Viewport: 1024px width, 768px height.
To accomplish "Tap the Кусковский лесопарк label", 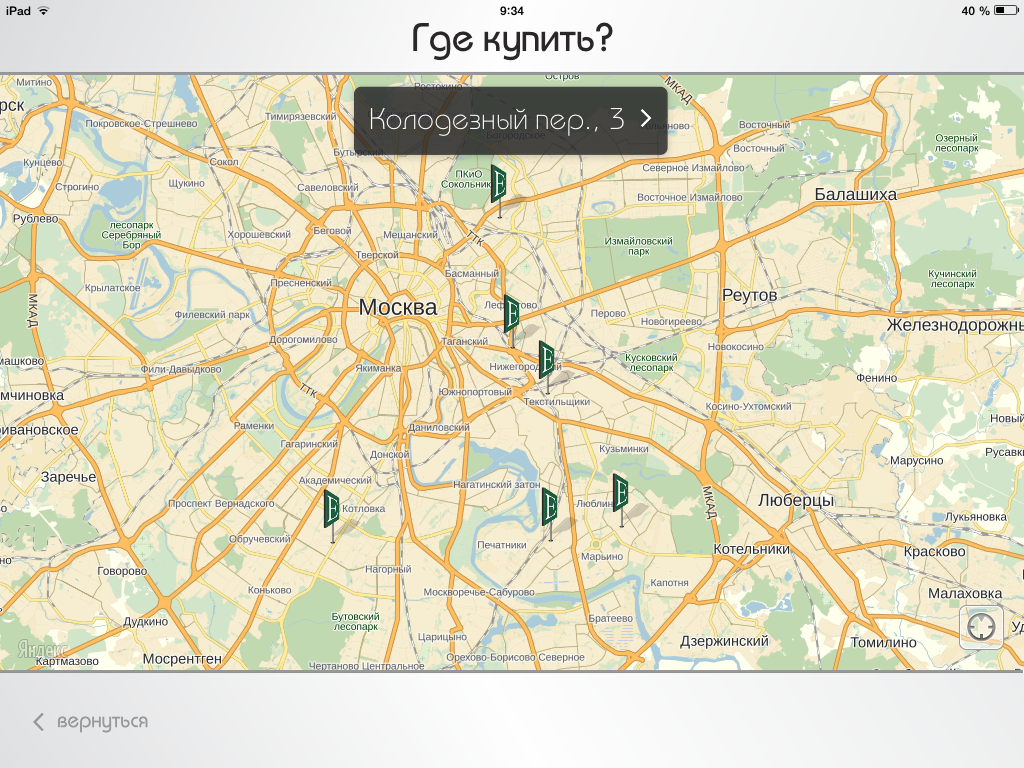I will [x=651, y=362].
